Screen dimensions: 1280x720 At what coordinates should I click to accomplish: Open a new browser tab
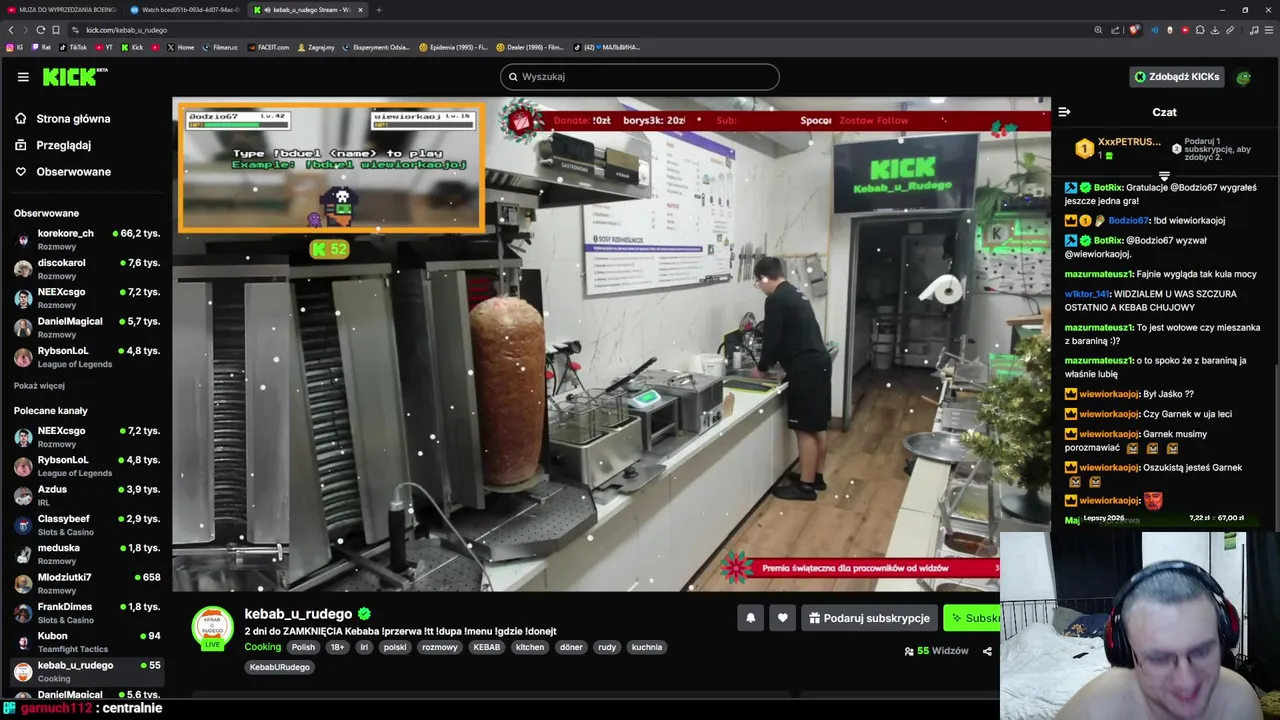[x=379, y=10]
